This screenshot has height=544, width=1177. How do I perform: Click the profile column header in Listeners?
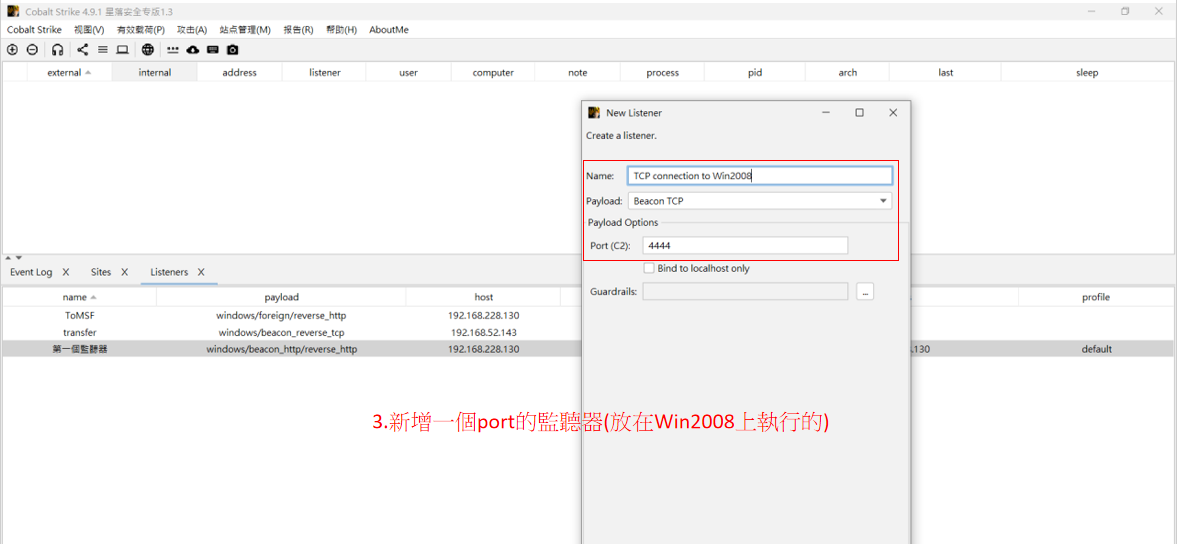(1096, 297)
